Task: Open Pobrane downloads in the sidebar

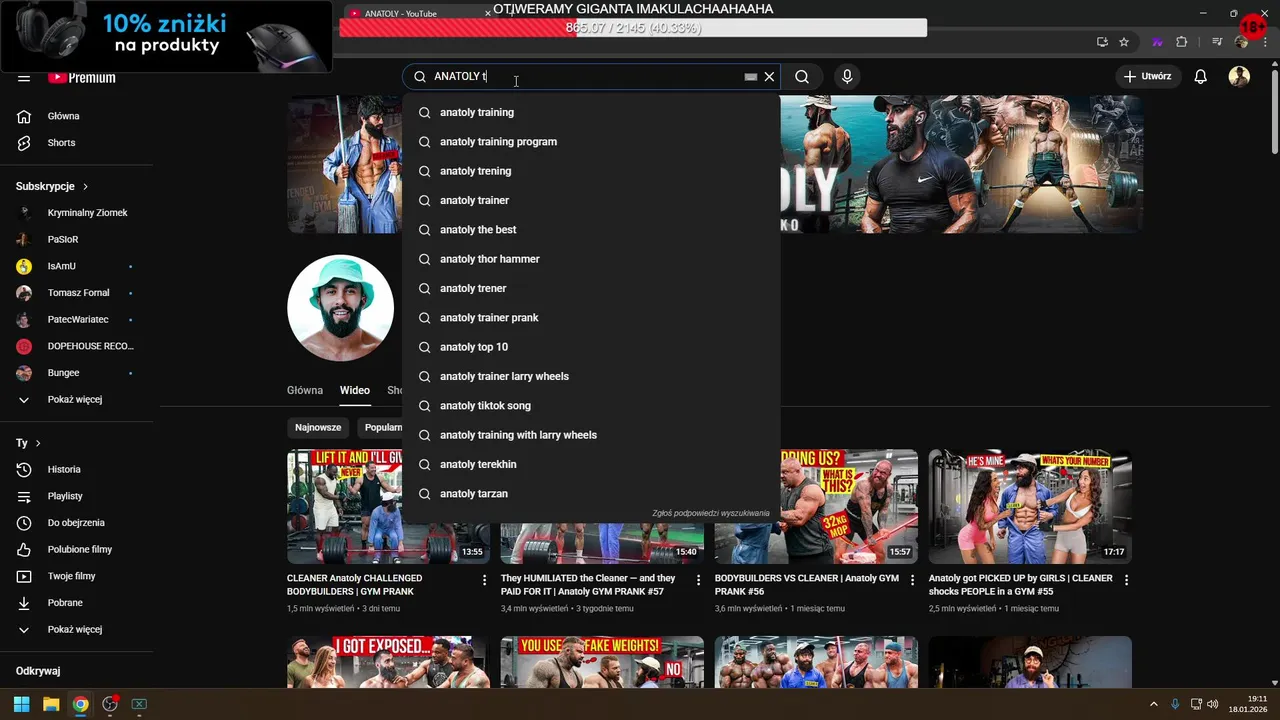Action: coord(78,603)
